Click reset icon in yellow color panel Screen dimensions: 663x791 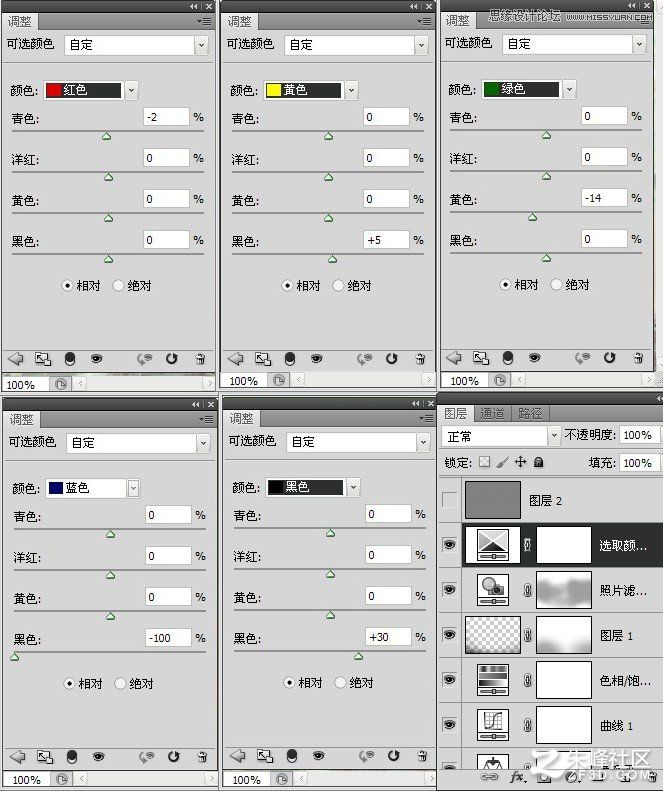[392, 359]
